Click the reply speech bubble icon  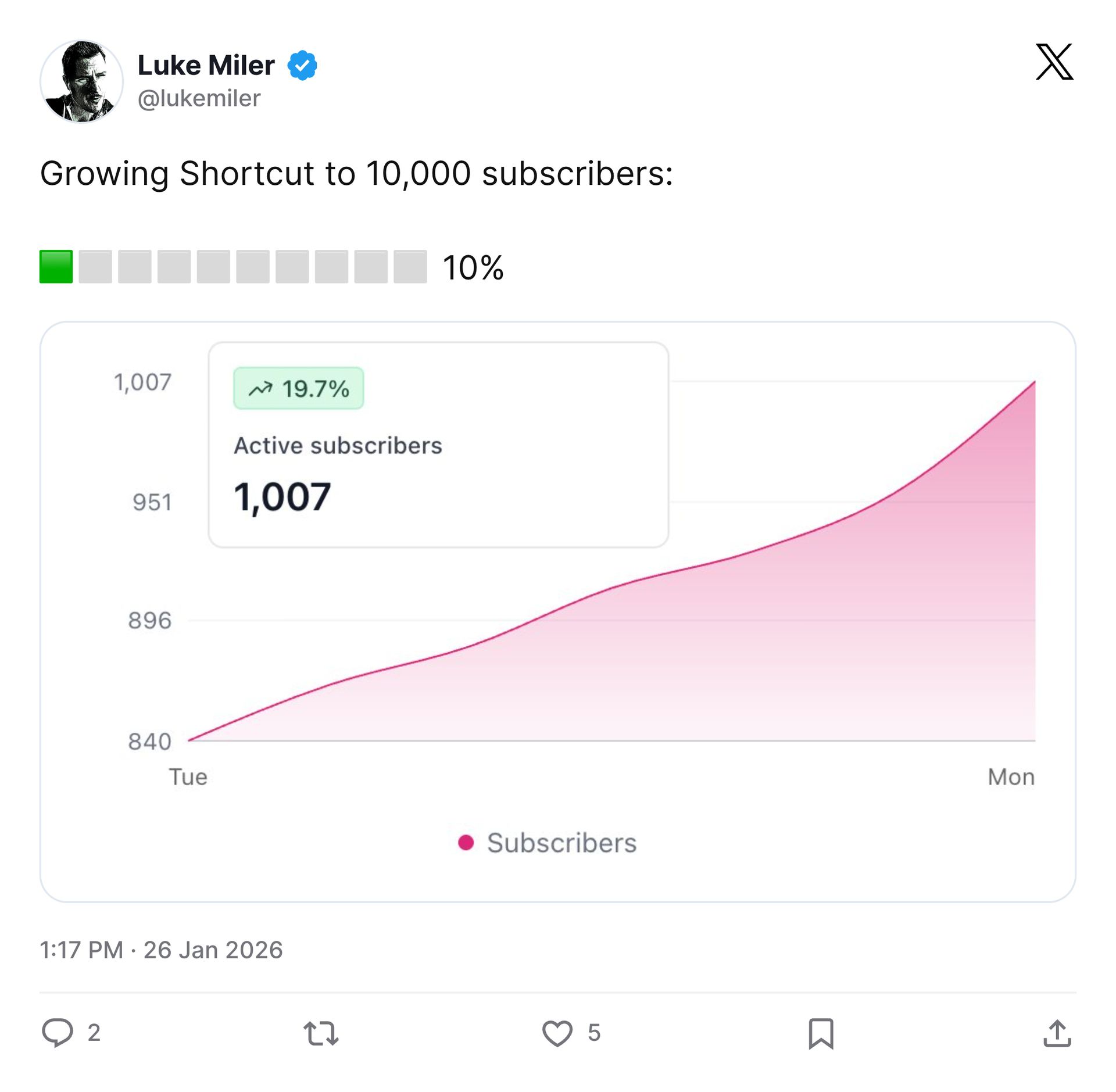coord(58,1033)
